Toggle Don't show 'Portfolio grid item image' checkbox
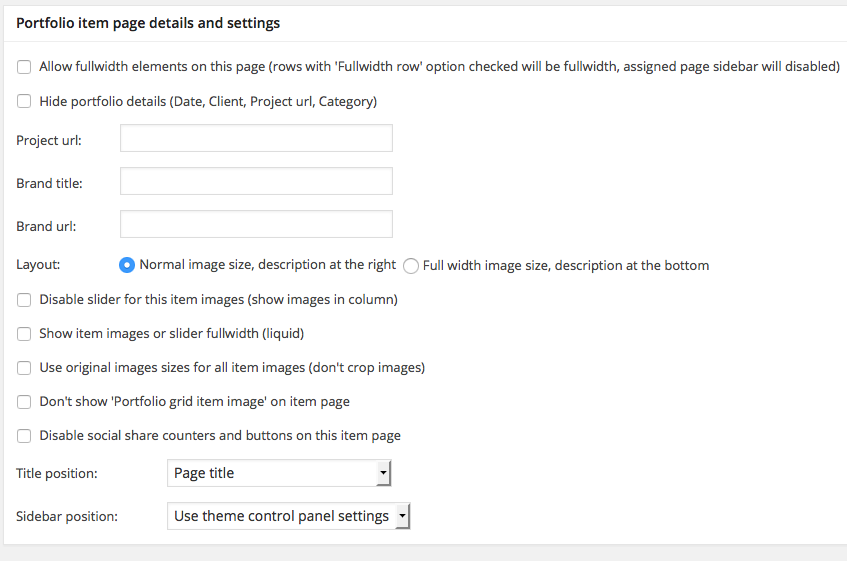Viewport: 847px width, 561px height. click(24, 402)
